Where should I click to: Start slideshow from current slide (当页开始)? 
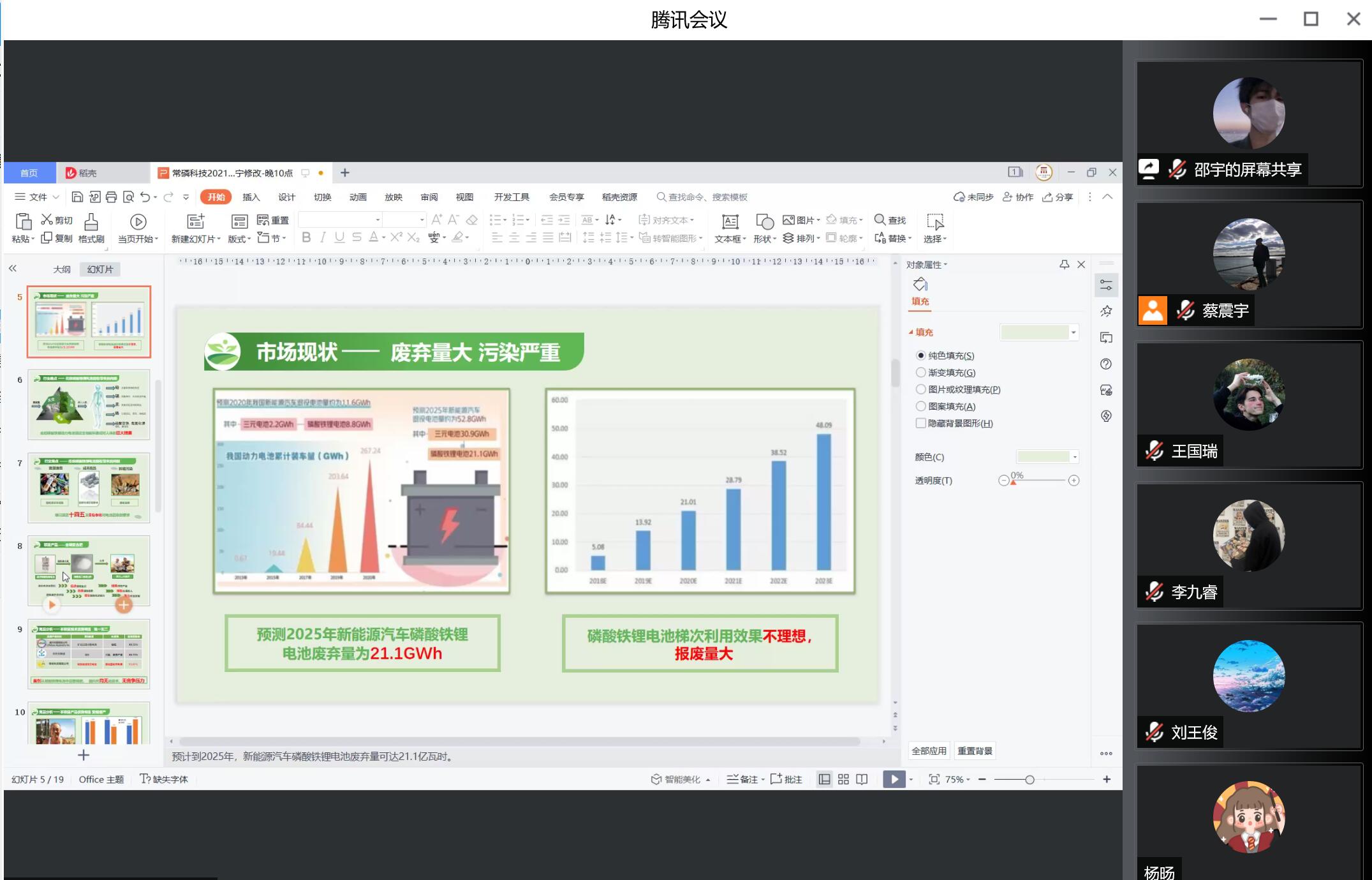pos(138,222)
